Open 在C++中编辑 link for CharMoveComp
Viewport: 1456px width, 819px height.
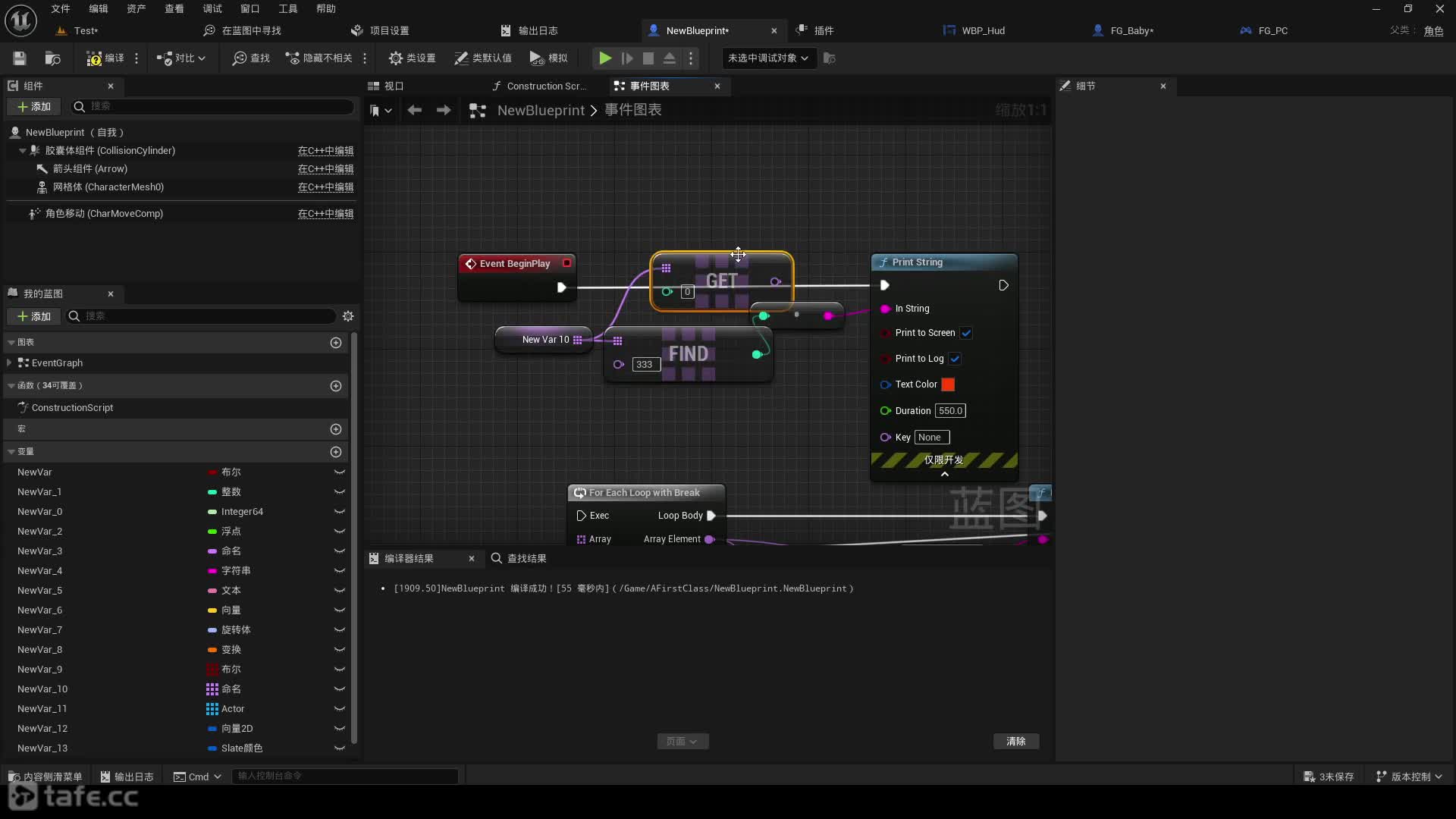pyautogui.click(x=325, y=214)
